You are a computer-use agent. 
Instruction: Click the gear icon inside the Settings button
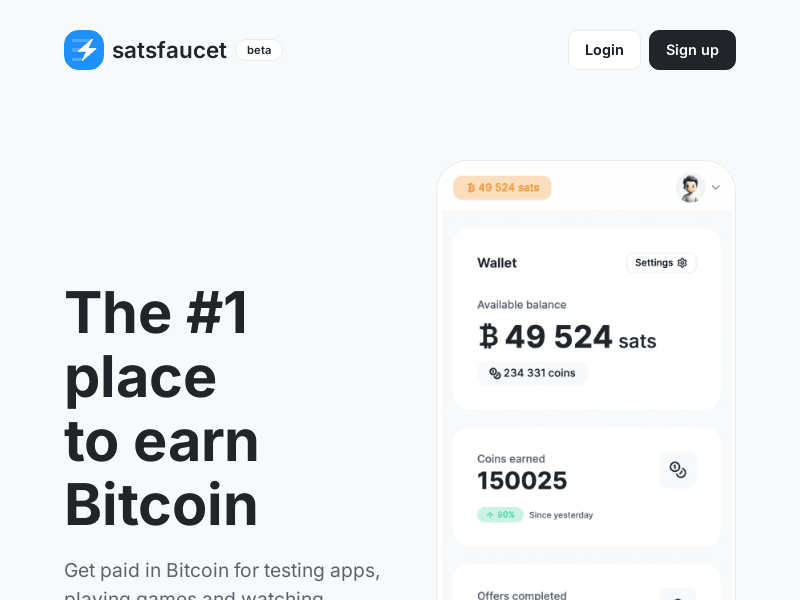tap(682, 262)
